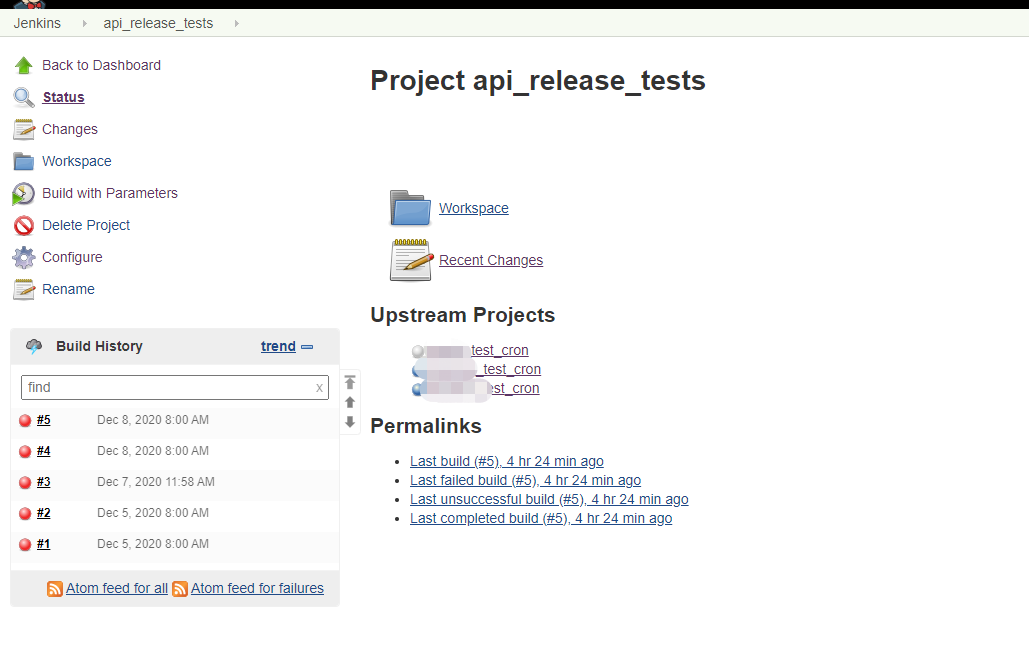Image resolution: width=1029 pixels, height=659 pixels.
Task: Page up in build history
Action: pyautogui.click(x=350, y=402)
